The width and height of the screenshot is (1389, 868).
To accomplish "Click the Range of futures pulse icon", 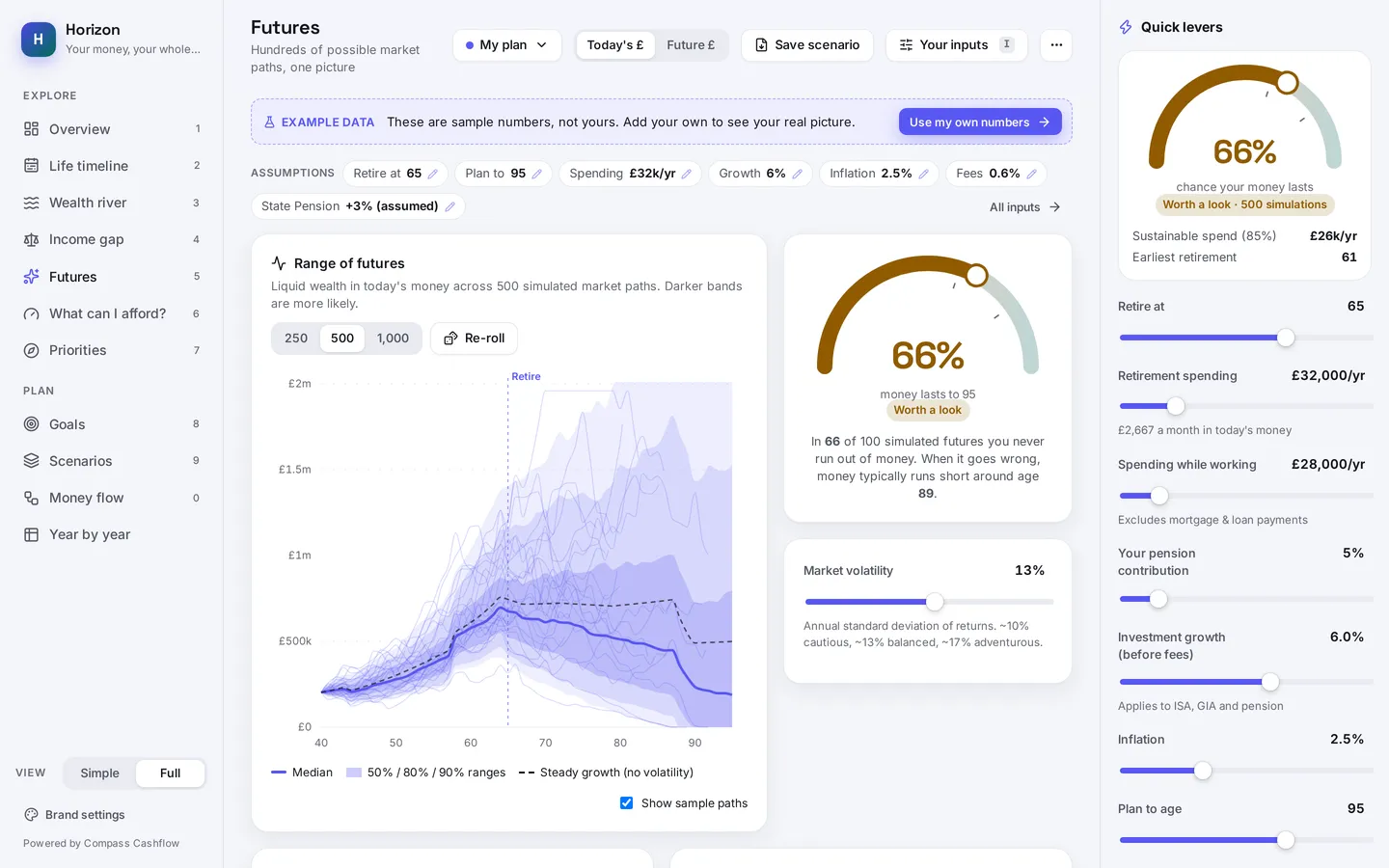I will click(279, 263).
